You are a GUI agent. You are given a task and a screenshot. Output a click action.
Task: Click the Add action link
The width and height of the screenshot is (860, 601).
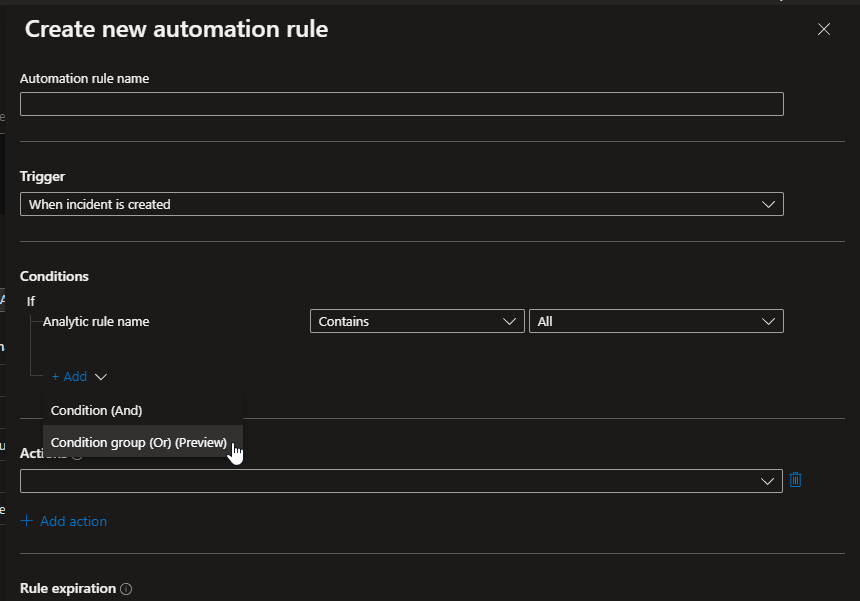pyautogui.click(x=63, y=520)
